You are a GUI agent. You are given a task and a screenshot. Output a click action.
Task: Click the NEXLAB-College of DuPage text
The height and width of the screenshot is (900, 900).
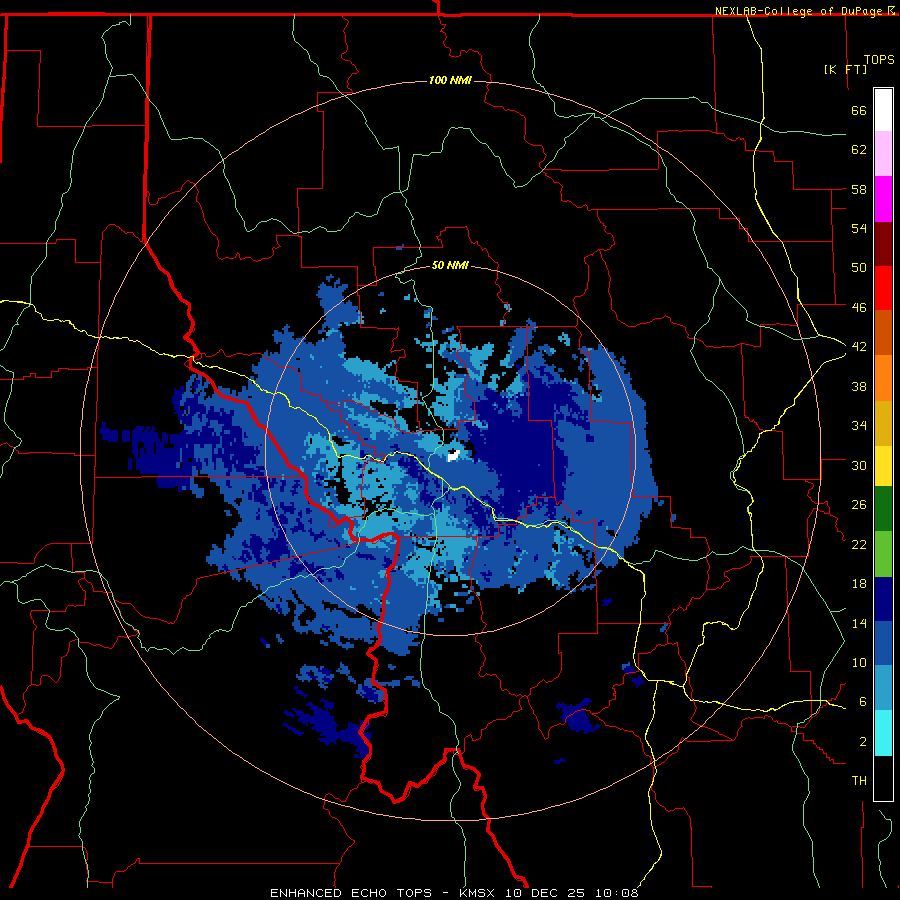(x=798, y=11)
